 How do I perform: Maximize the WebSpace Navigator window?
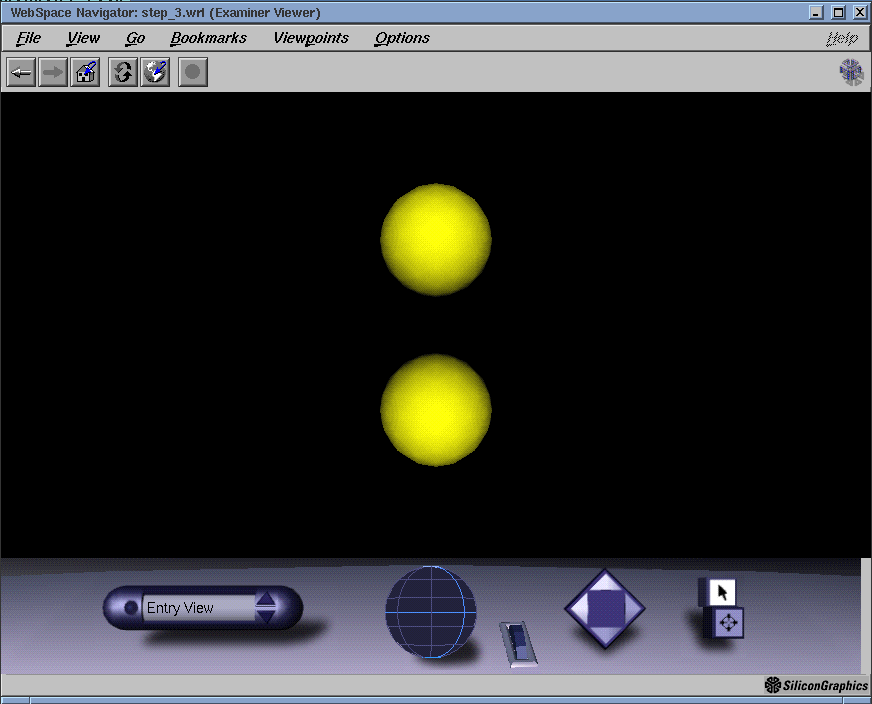click(x=839, y=12)
